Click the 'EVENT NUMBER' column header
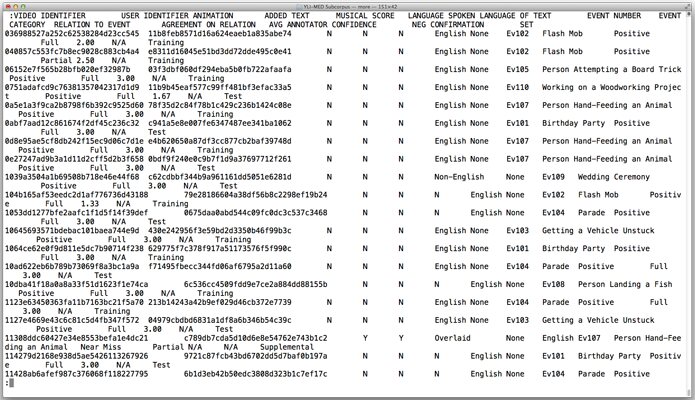Viewport: 695px width, 400px height. pos(614,16)
